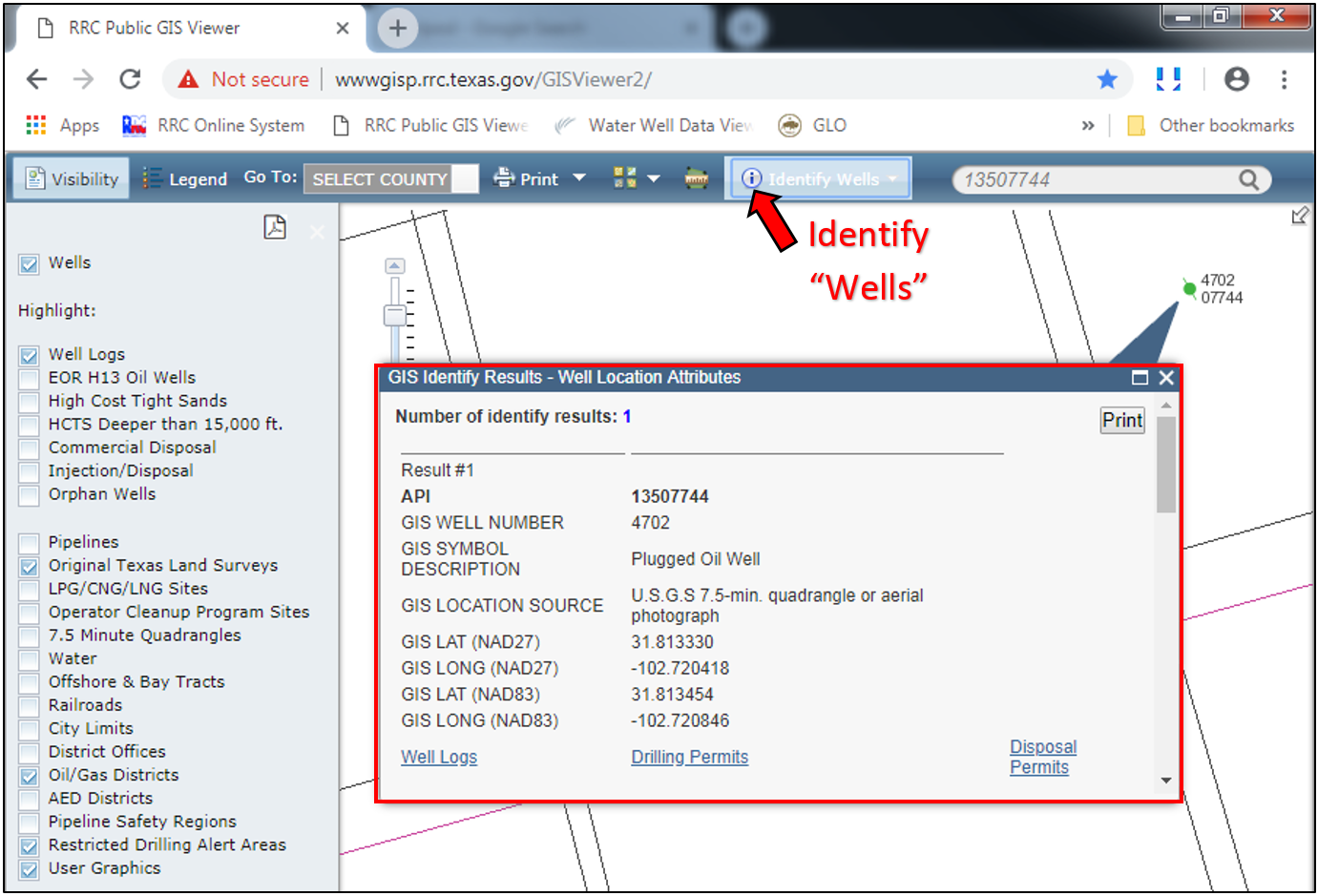Screen dimensions: 1318x896
Task: Click the bookmark star in address bar
Action: coord(1107,79)
